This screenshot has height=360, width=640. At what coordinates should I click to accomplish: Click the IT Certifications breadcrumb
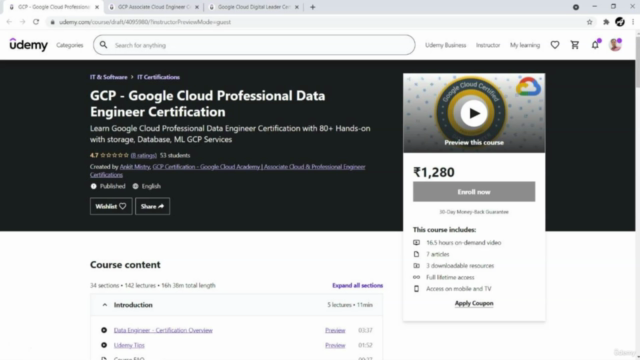click(158, 77)
